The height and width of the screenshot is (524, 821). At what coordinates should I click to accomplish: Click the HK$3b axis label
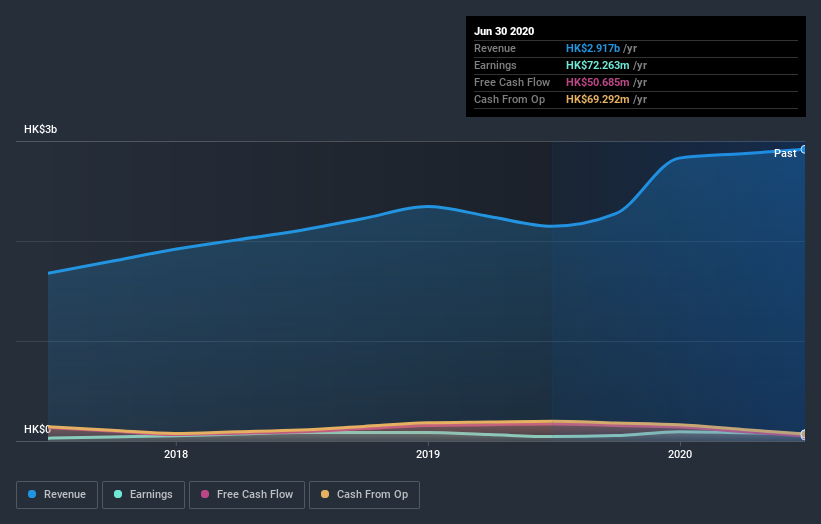click(x=40, y=129)
